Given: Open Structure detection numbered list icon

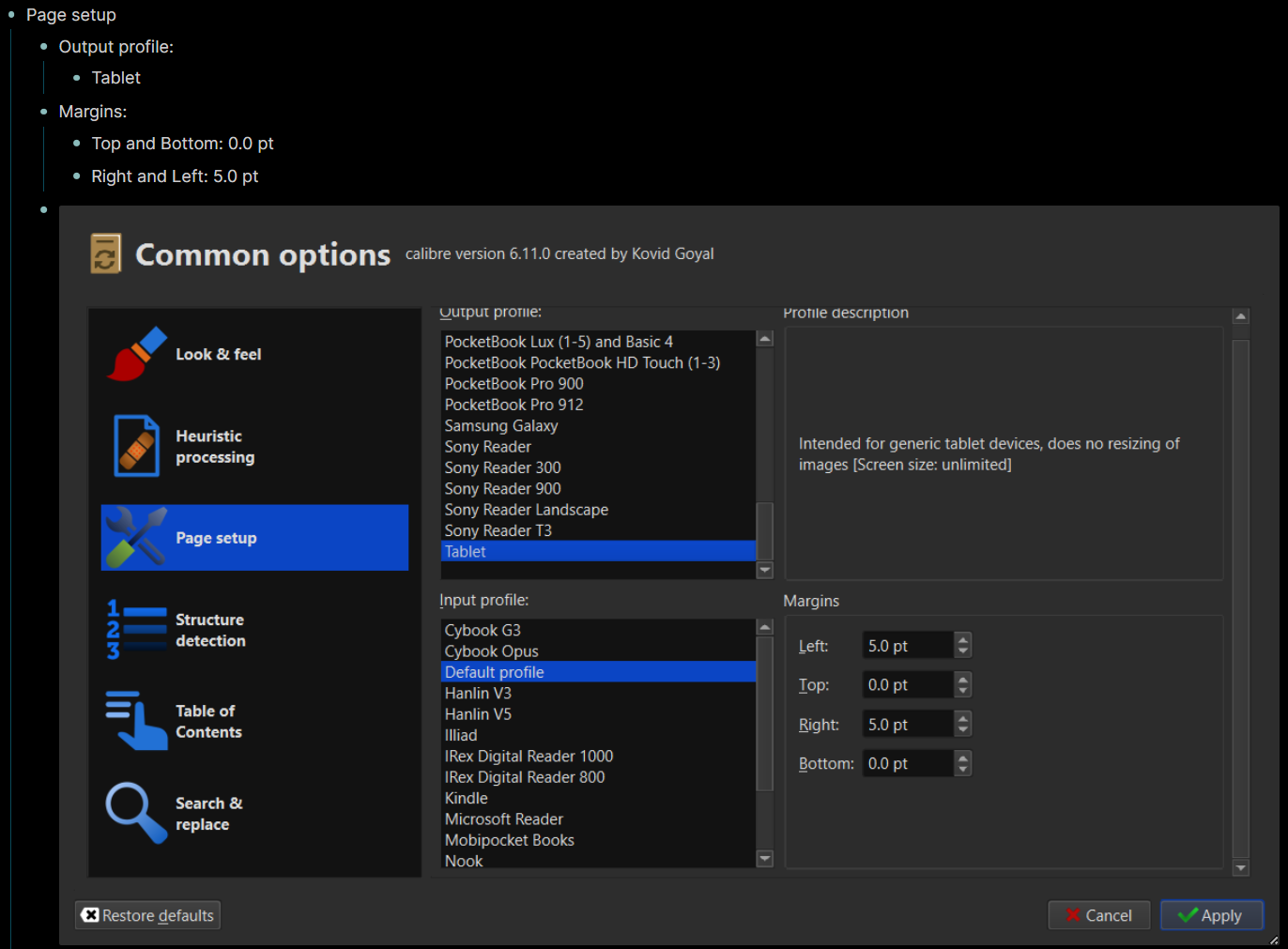Looking at the screenshot, I should (x=137, y=630).
